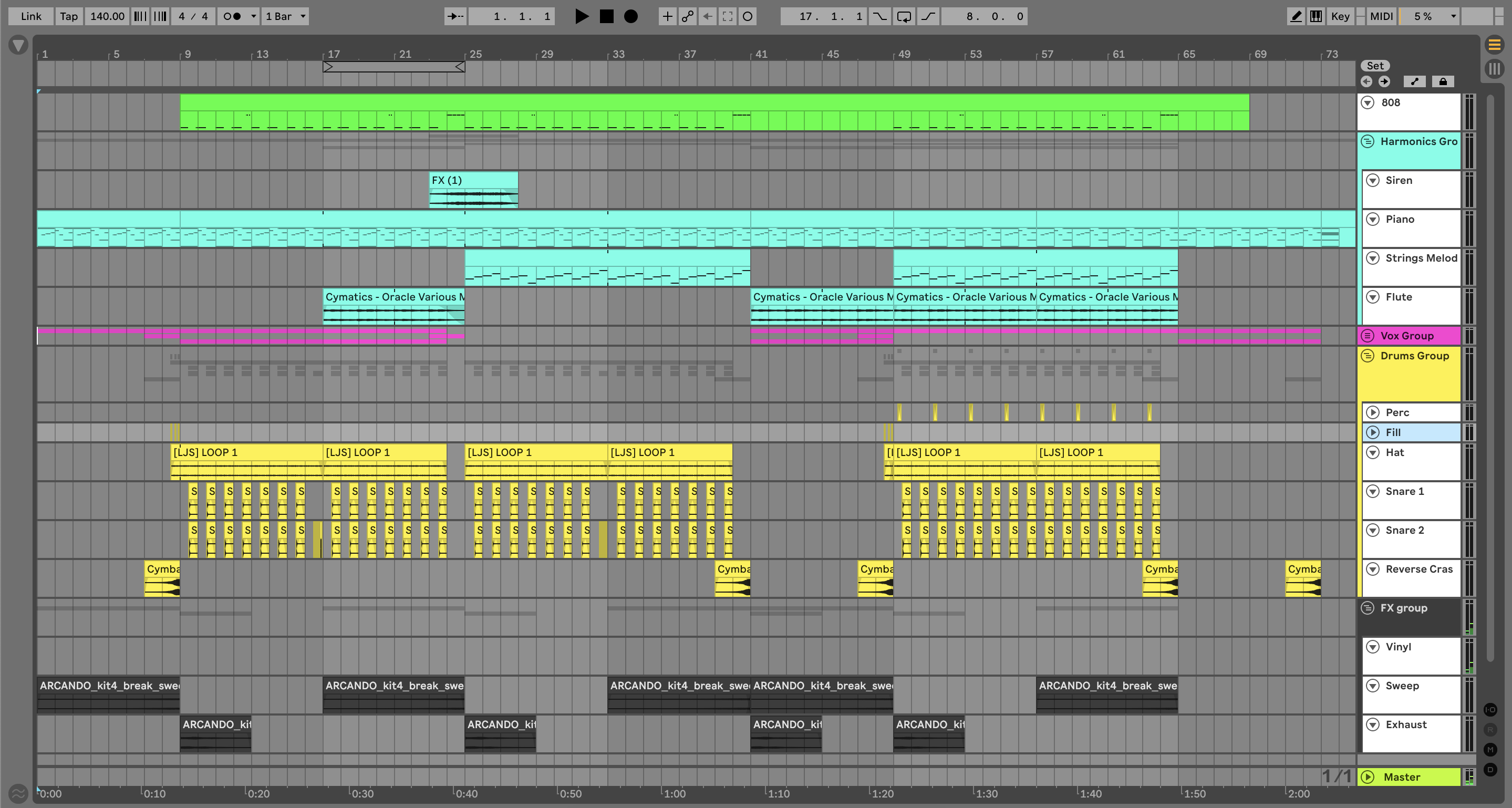
Task: Toggle Lock Envelopes button
Action: point(1443,81)
